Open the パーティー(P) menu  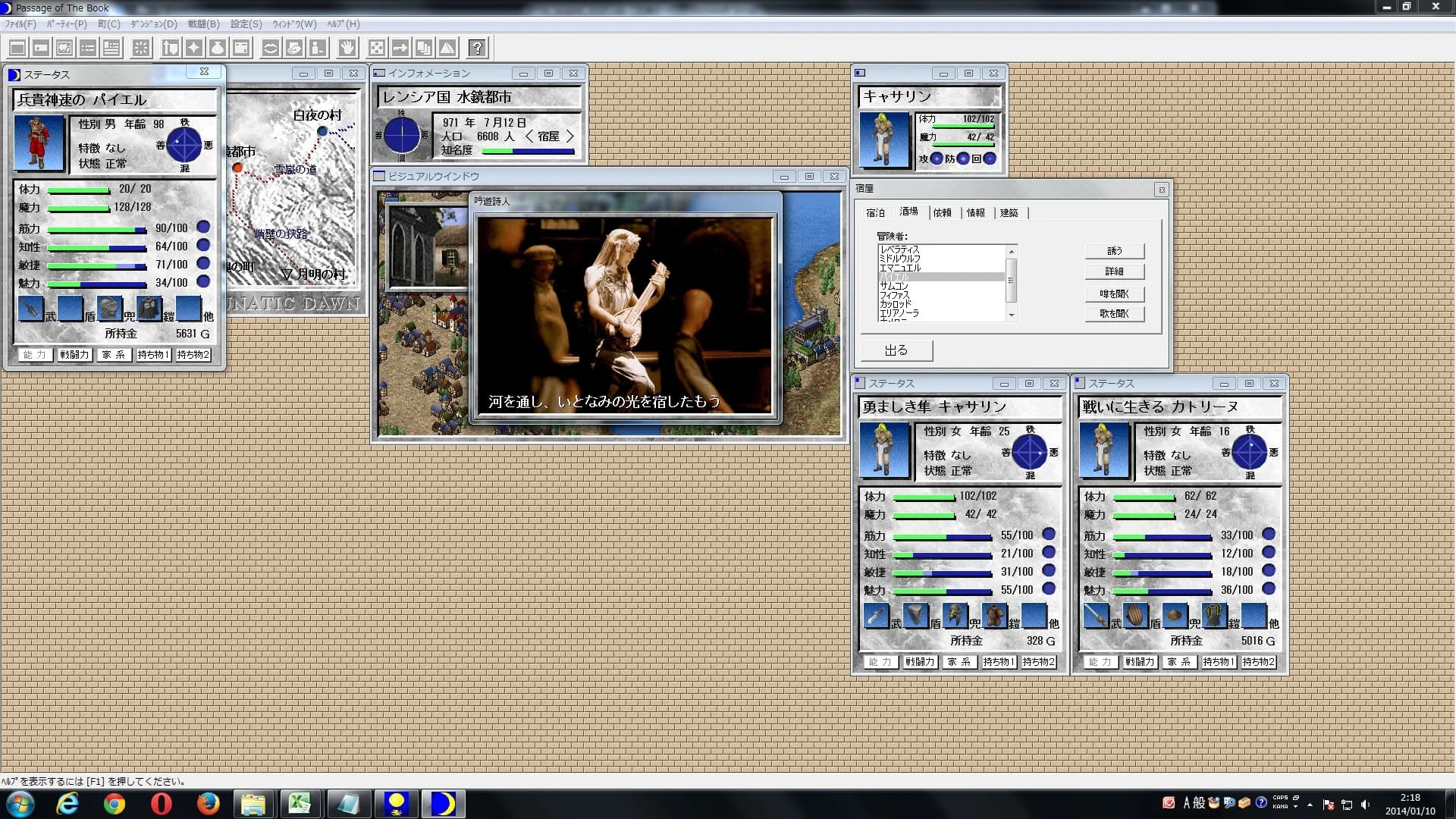point(67,24)
